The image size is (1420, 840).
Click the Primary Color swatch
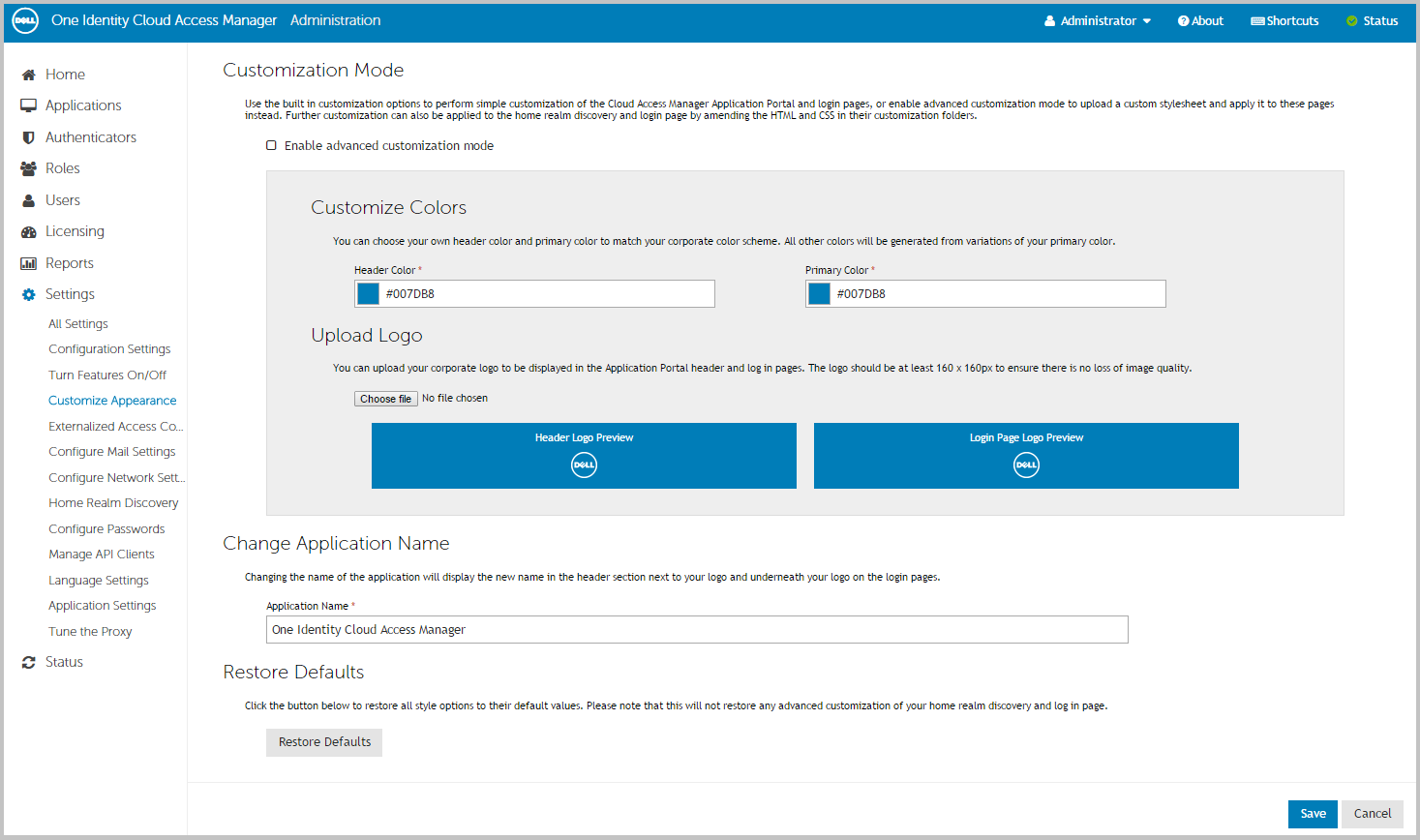coord(820,294)
